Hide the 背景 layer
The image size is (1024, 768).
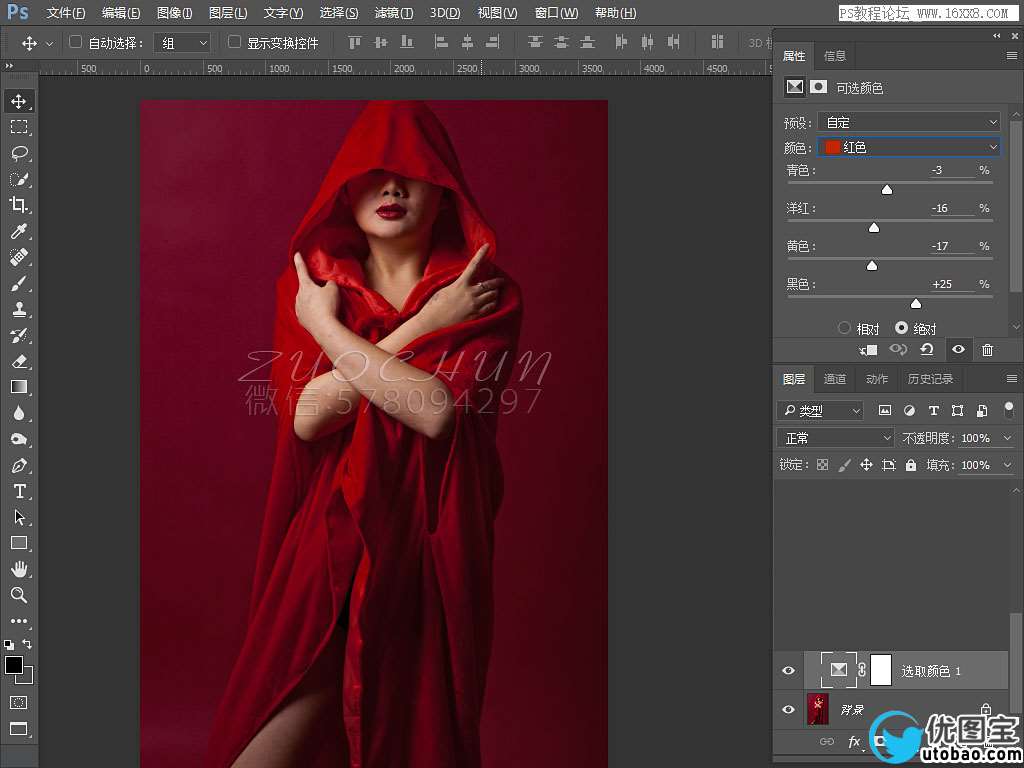(789, 709)
